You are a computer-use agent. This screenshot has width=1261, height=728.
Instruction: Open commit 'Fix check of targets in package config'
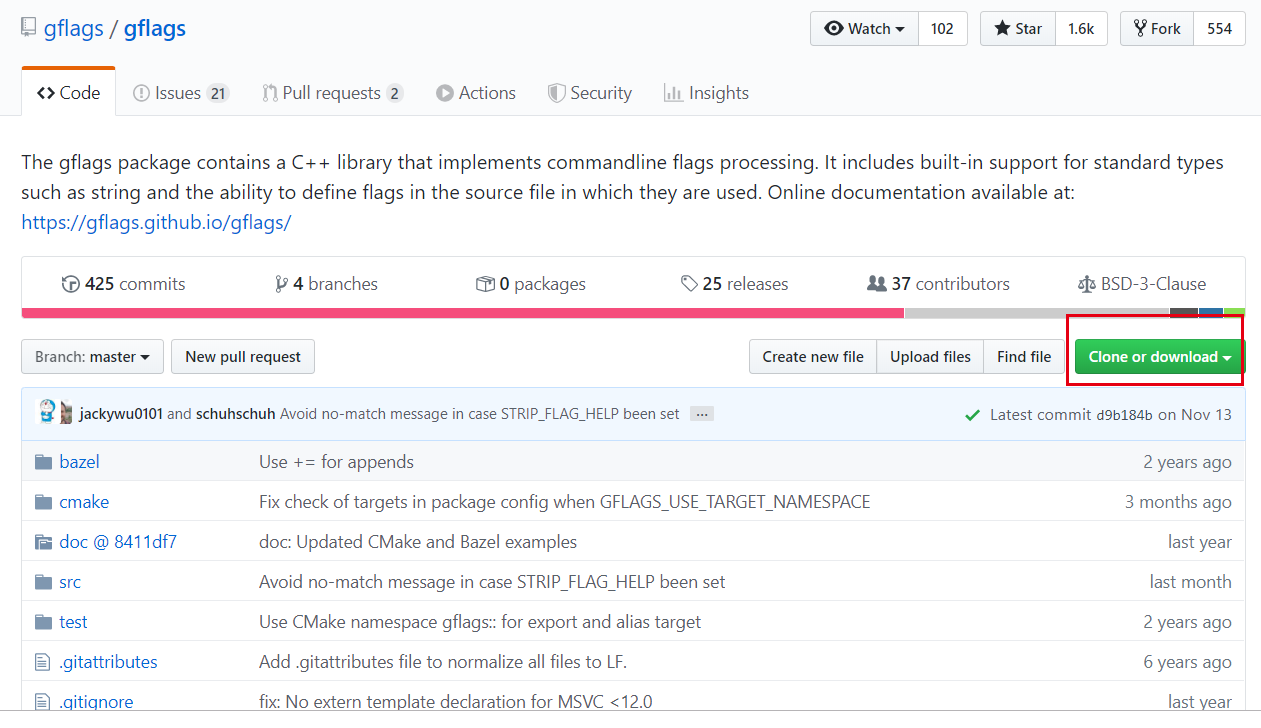point(565,502)
